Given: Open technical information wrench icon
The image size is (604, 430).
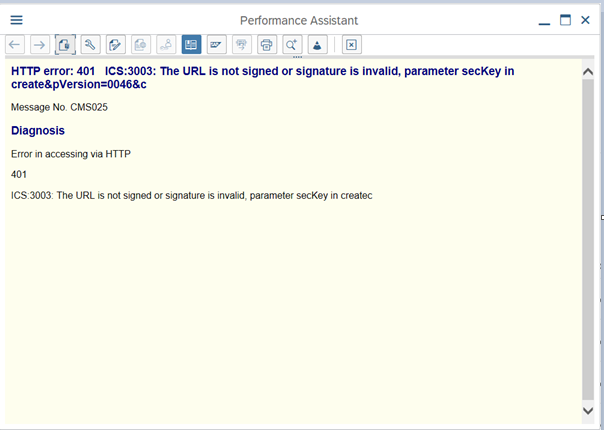Looking at the screenshot, I should click(x=91, y=45).
